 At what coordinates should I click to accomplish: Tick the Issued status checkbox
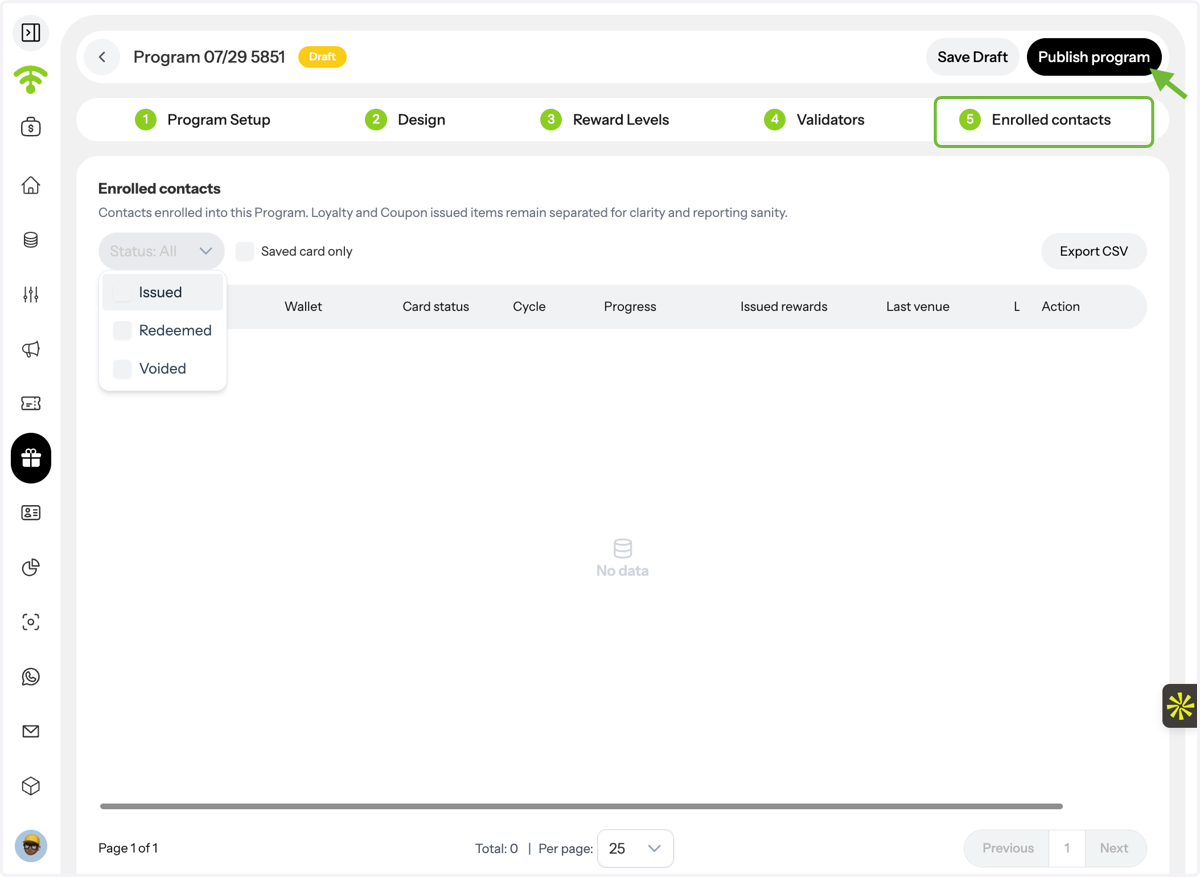(x=122, y=292)
